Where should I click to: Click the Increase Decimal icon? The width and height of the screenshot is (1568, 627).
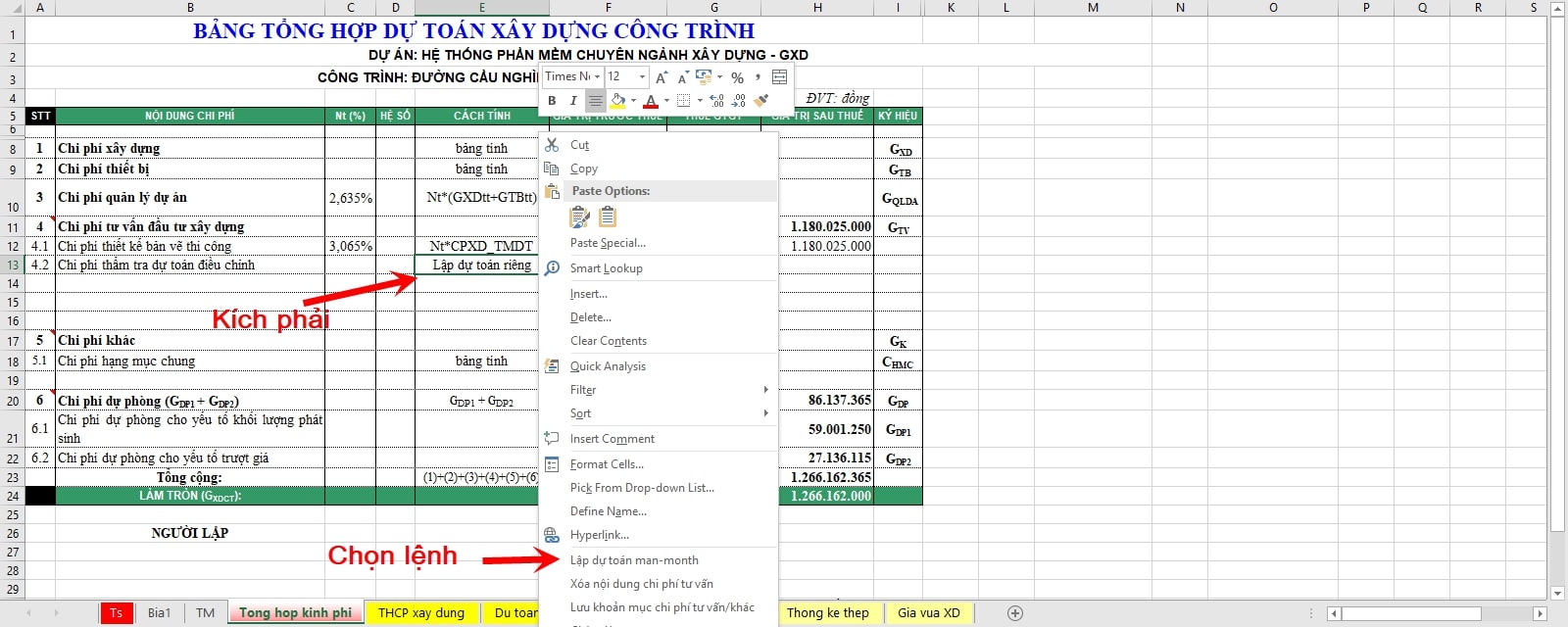[x=716, y=101]
